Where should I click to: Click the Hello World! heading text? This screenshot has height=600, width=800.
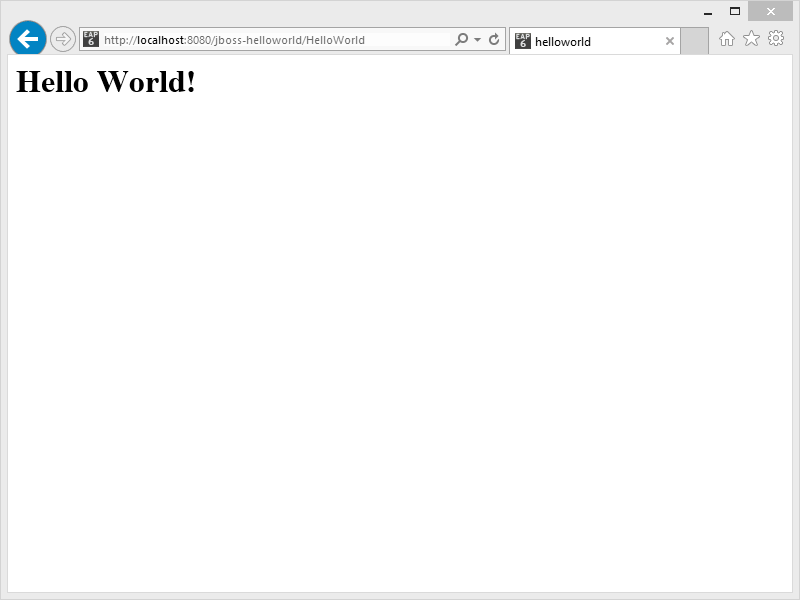click(106, 81)
